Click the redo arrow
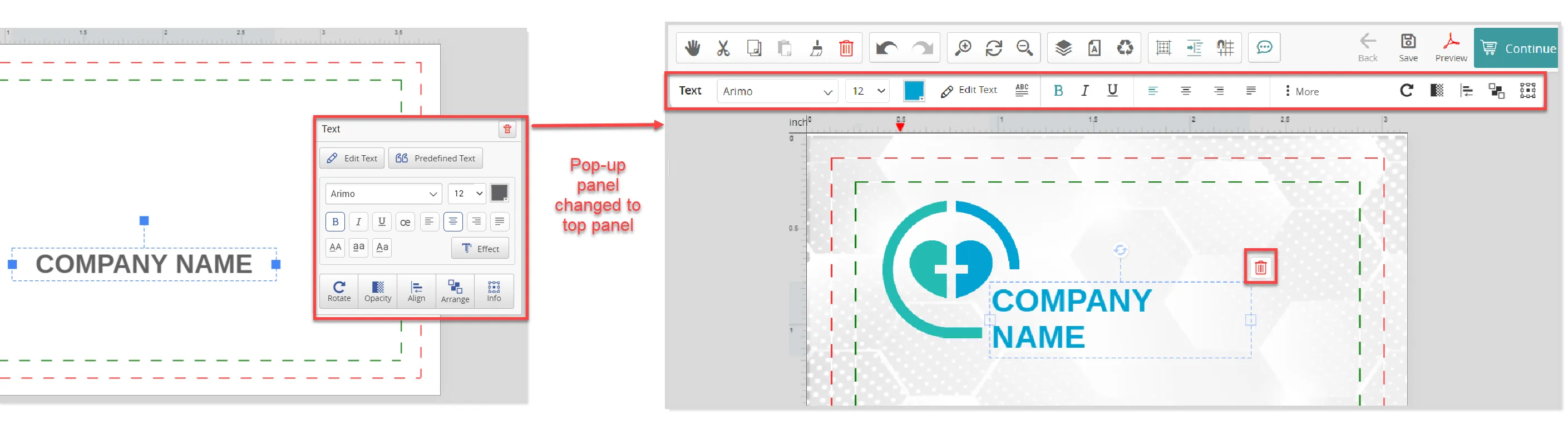Viewport: 1568px width, 434px height. tap(922, 48)
